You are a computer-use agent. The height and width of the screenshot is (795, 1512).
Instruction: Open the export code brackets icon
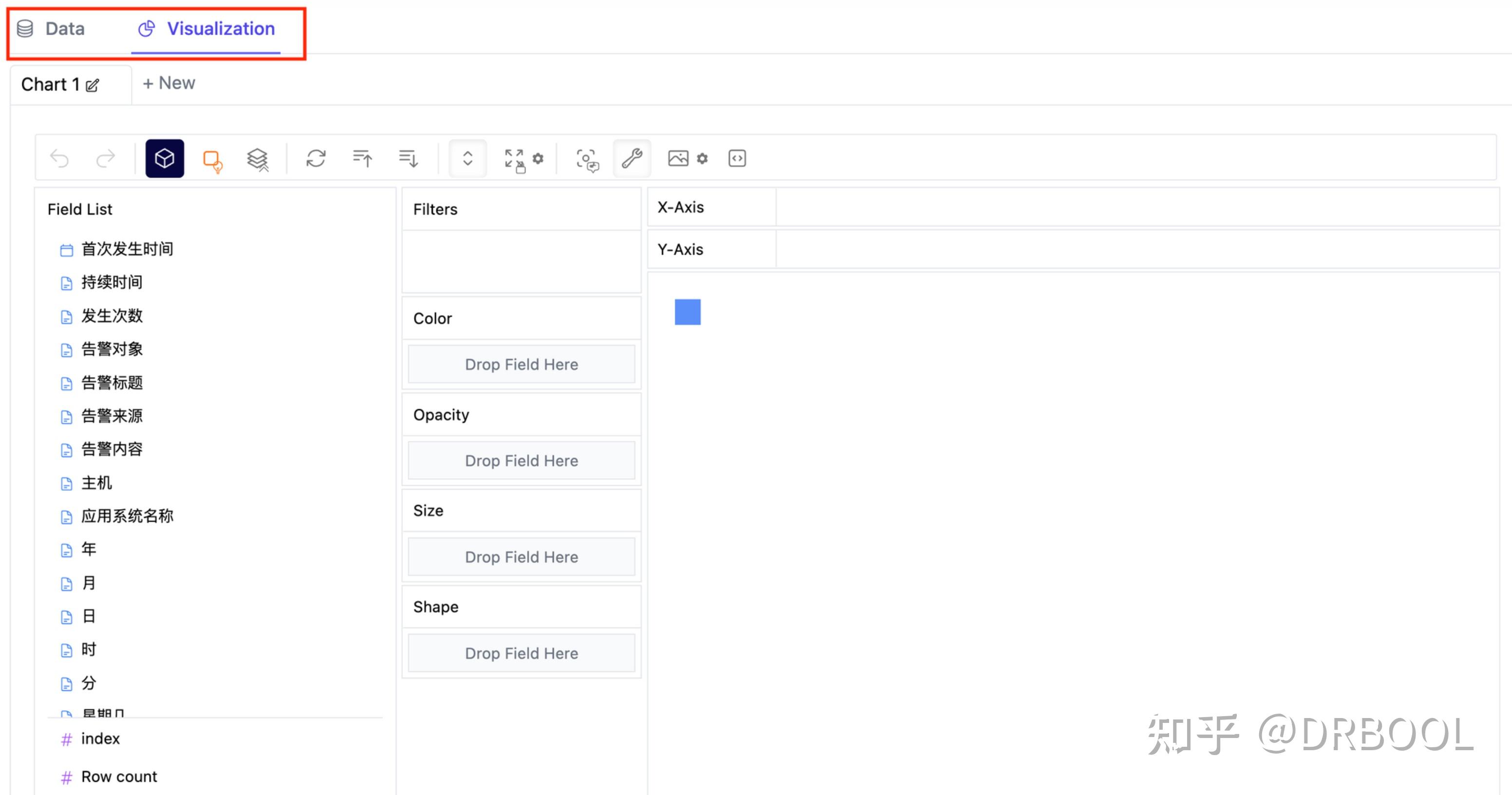737,158
